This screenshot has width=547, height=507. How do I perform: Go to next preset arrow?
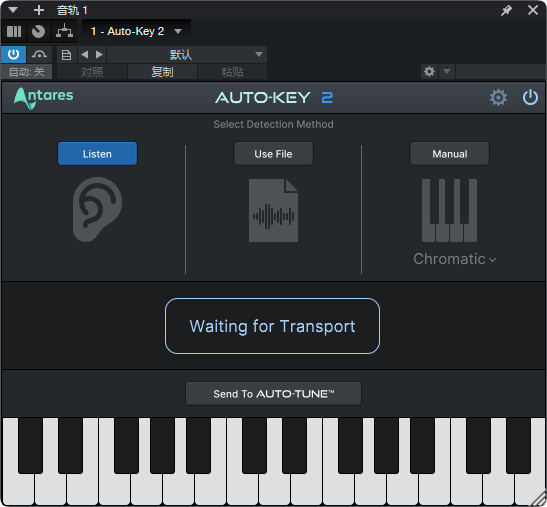pyautogui.click(x=99, y=54)
